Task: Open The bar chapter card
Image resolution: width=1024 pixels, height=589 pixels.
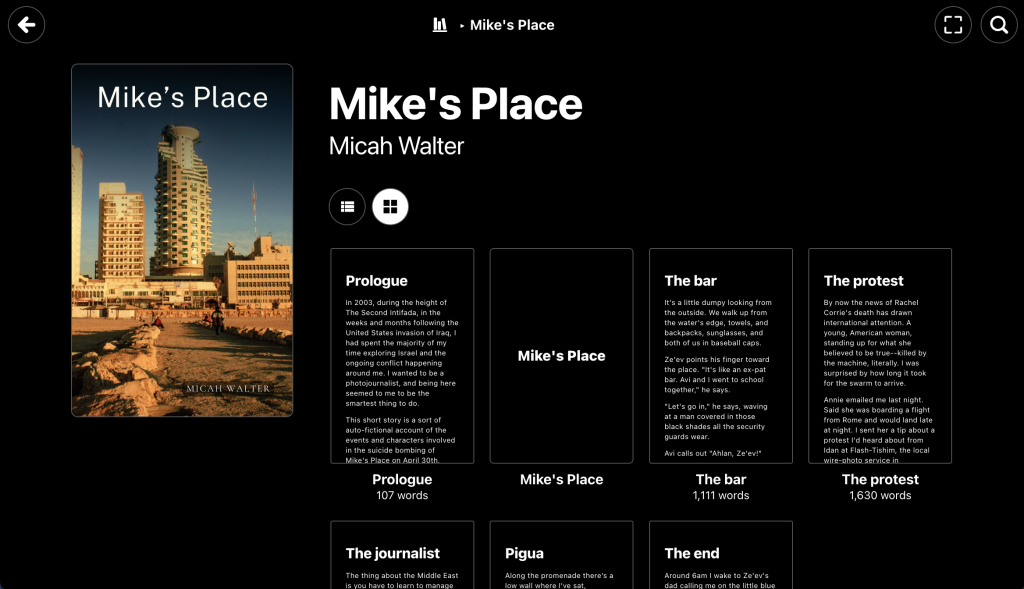Action: tap(720, 355)
